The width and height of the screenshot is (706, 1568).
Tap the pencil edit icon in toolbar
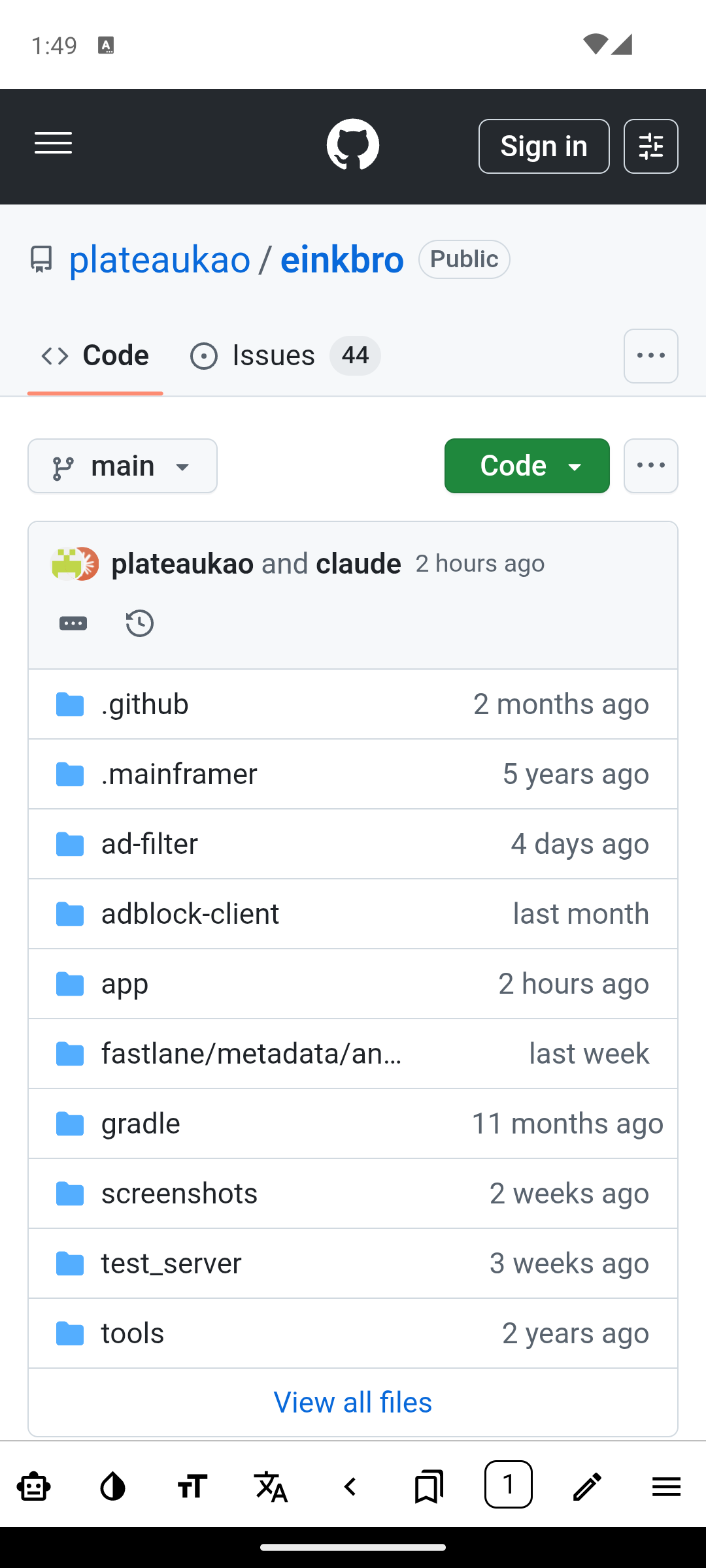(x=587, y=1487)
